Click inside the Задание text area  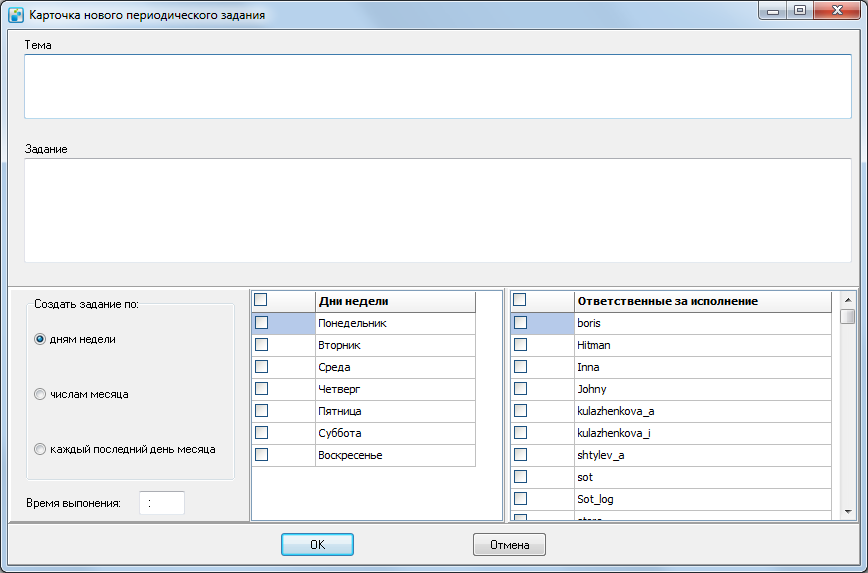pos(438,210)
